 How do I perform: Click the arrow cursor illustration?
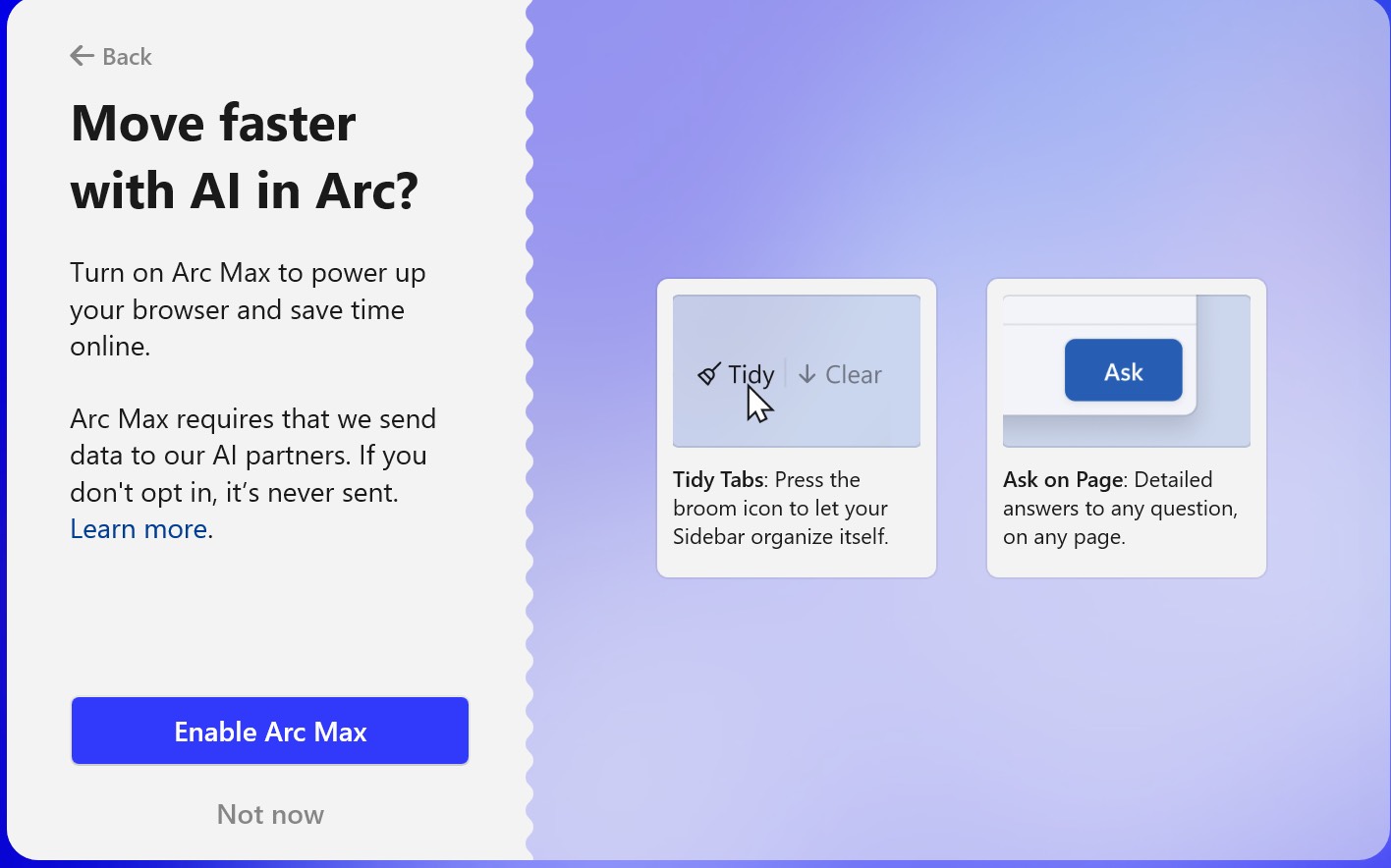click(758, 403)
